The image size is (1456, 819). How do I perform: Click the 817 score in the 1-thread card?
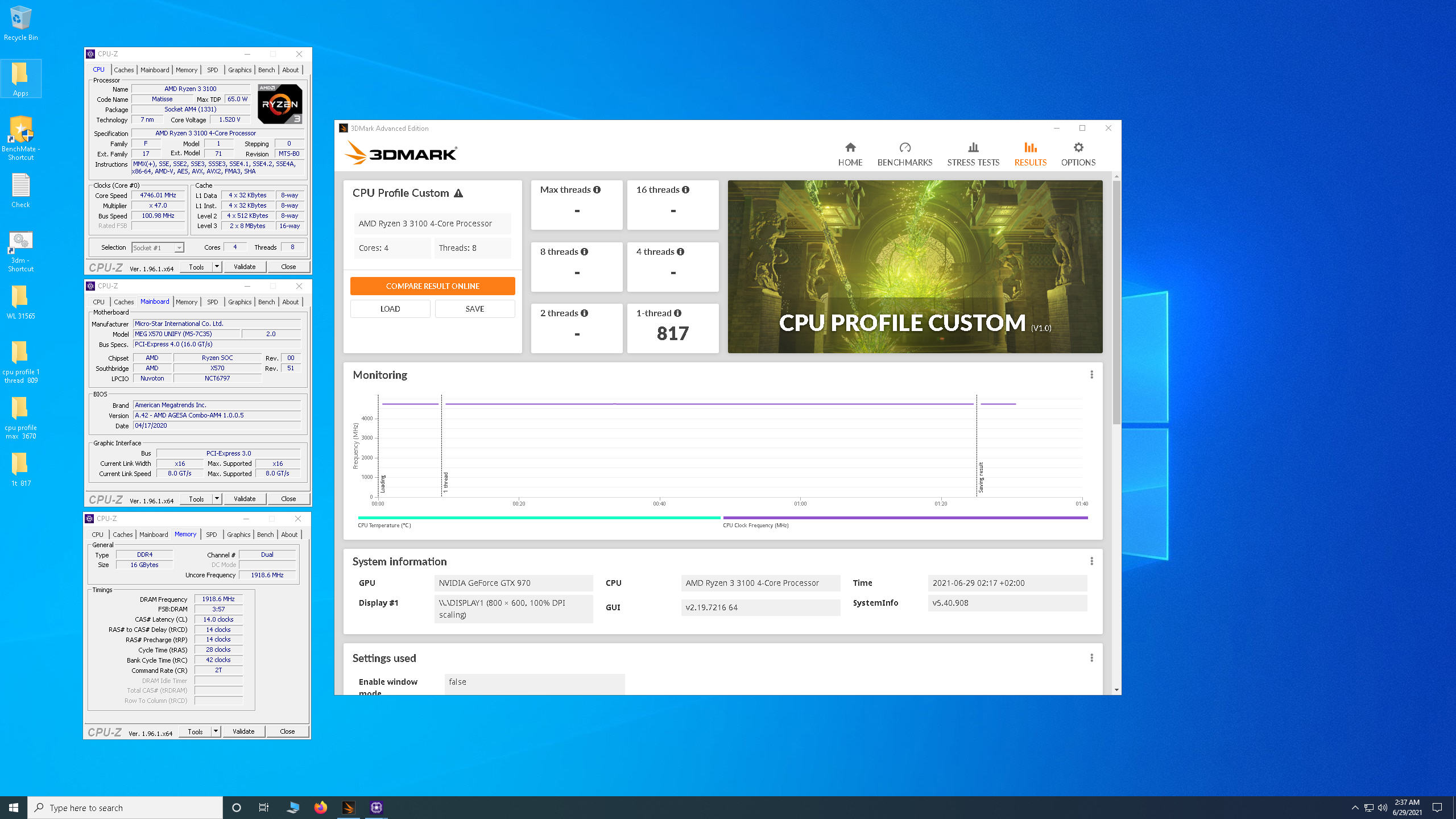click(x=673, y=333)
